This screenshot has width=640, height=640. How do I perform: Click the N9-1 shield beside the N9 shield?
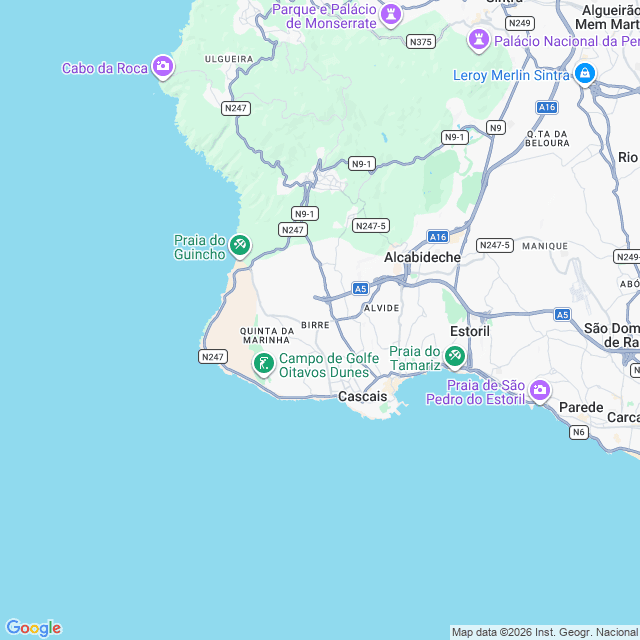pyautogui.click(x=455, y=137)
